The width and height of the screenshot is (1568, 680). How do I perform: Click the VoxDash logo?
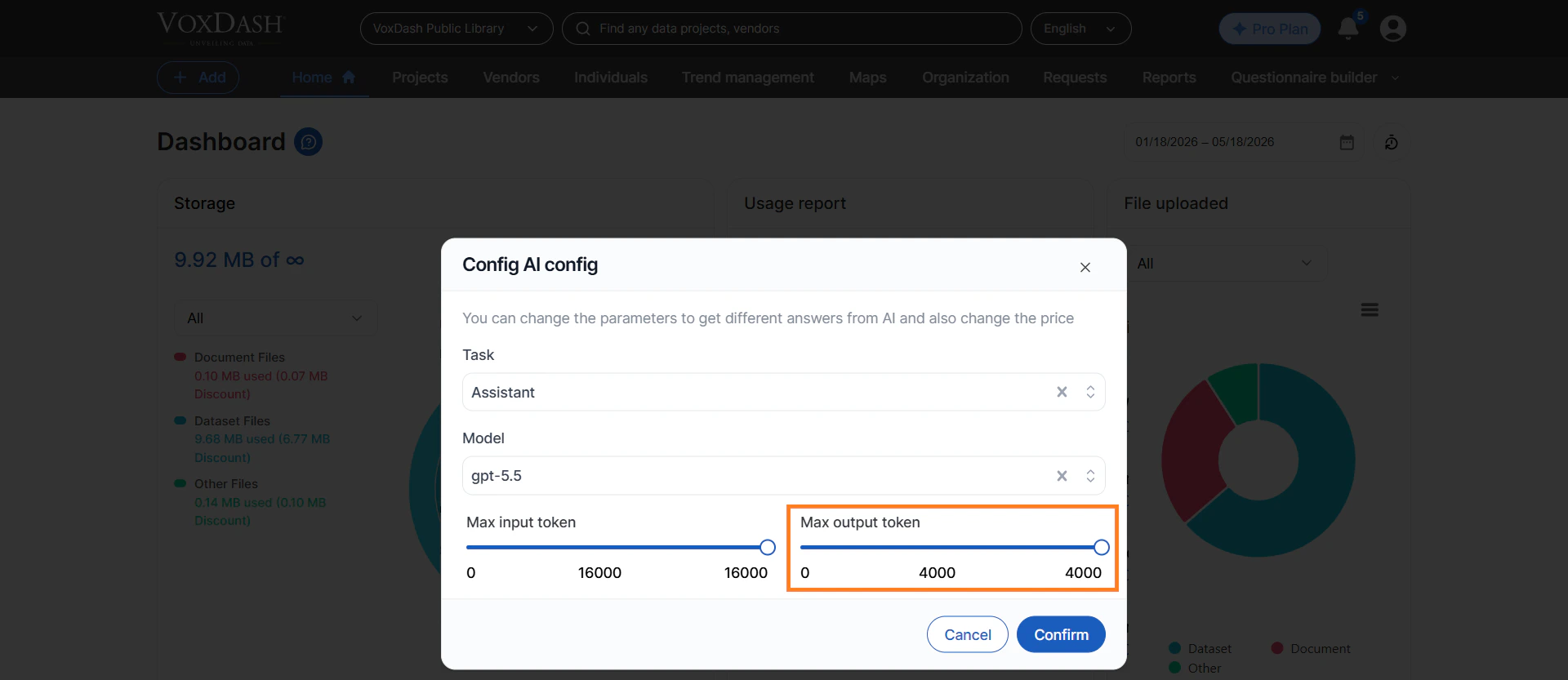point(220,27)
